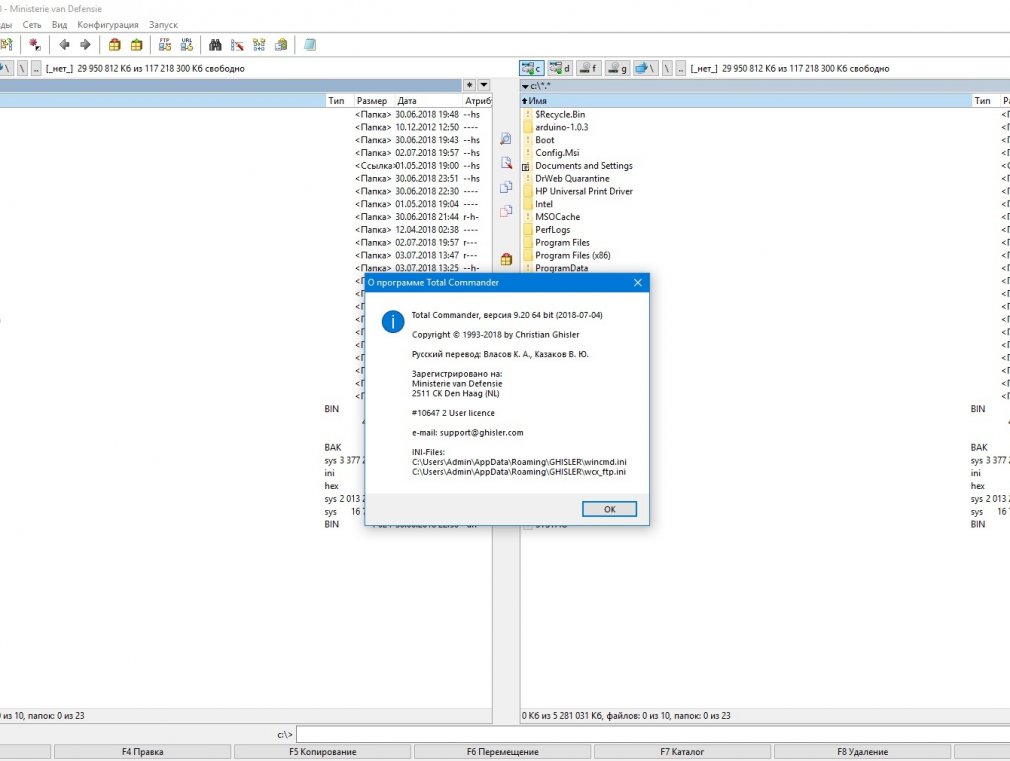This screenshot has height=761, width=1010.
Task: Select the HP Universal Print Driver folder
Action: [584, 191]
